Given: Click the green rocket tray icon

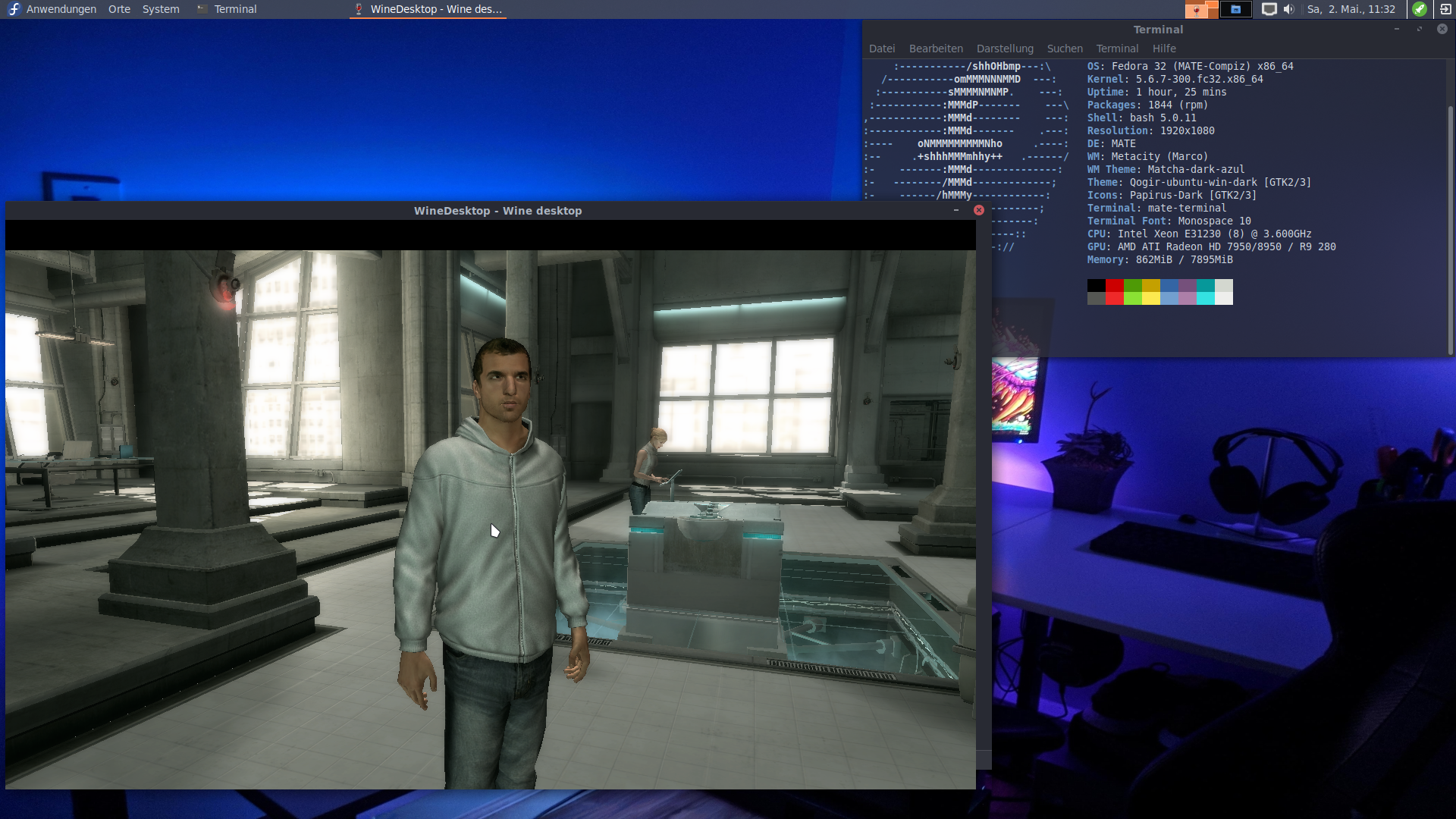Looking at the screenshot, I should click(x=1420, y=9).
